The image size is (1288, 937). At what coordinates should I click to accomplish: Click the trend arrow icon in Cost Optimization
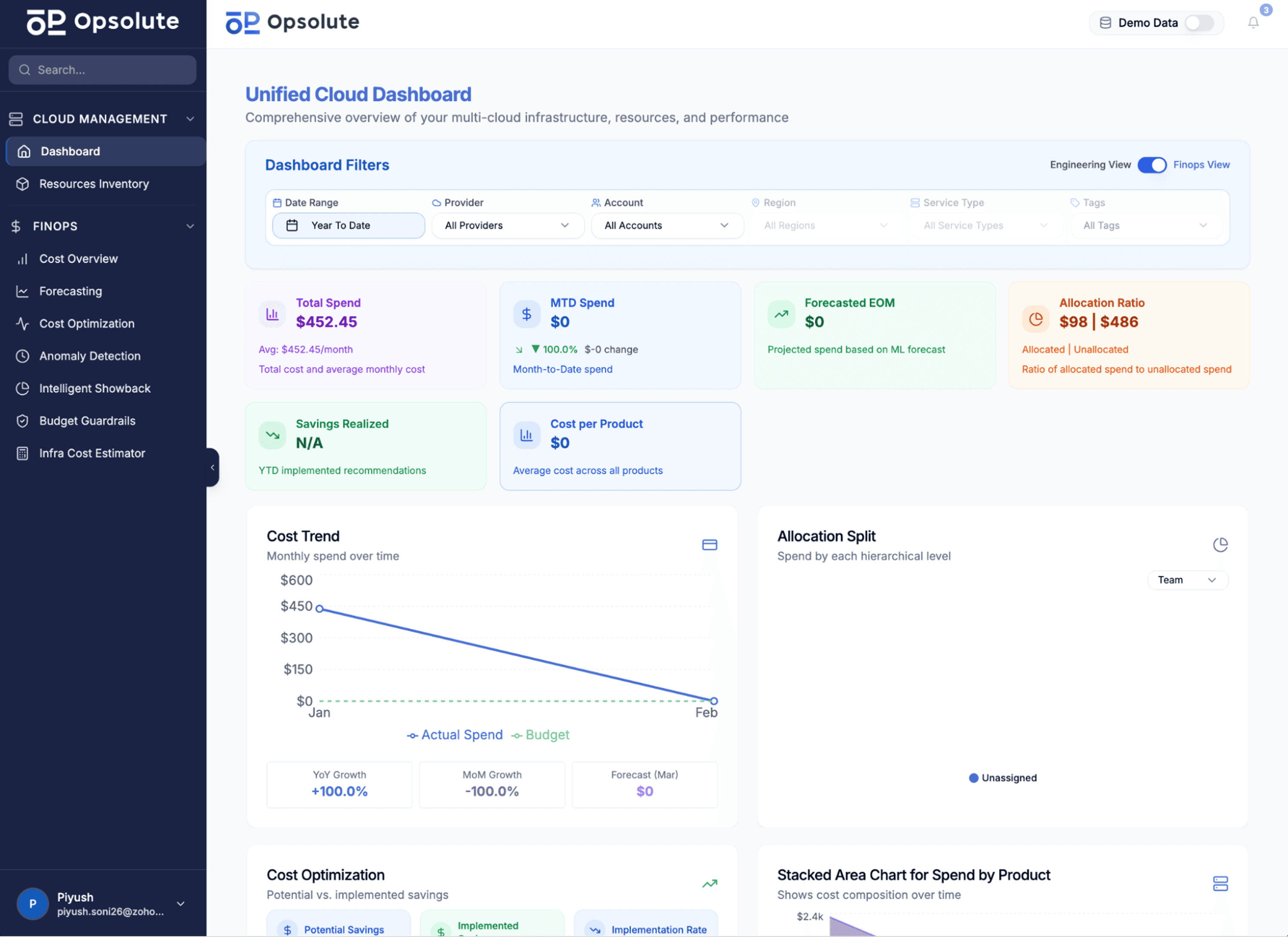709,884
